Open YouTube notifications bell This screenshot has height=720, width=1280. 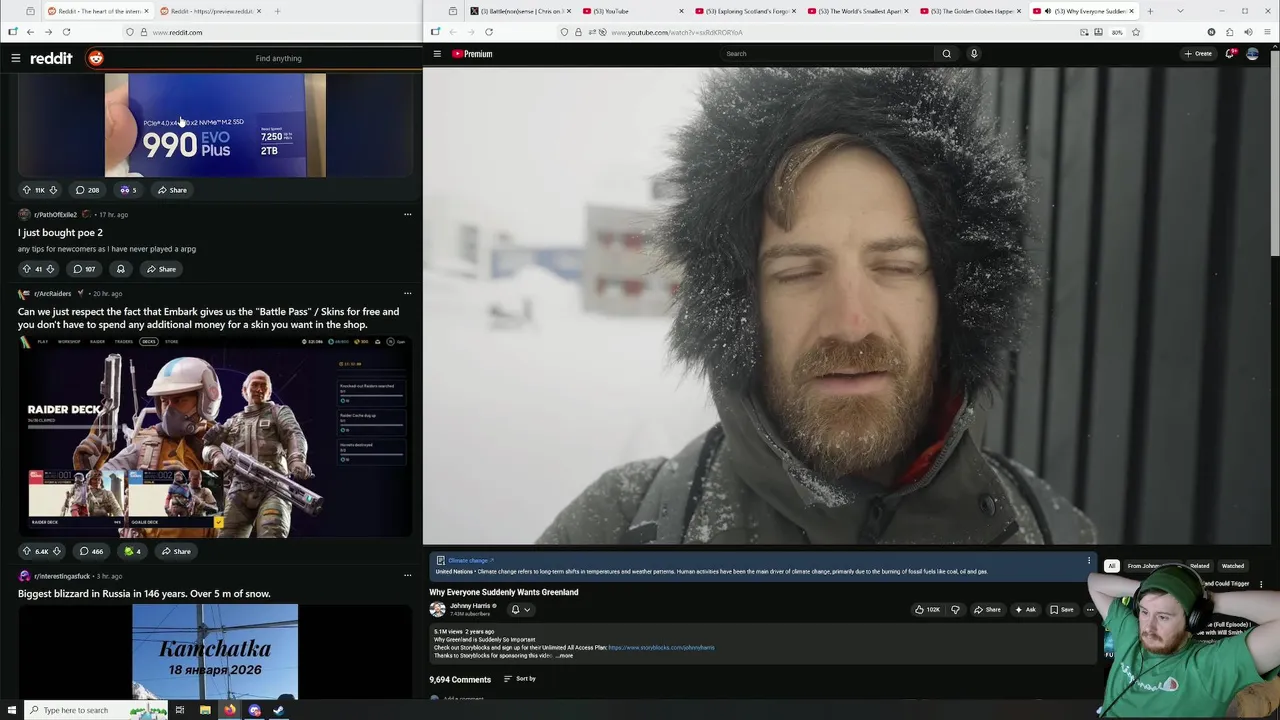(1230, 54)
